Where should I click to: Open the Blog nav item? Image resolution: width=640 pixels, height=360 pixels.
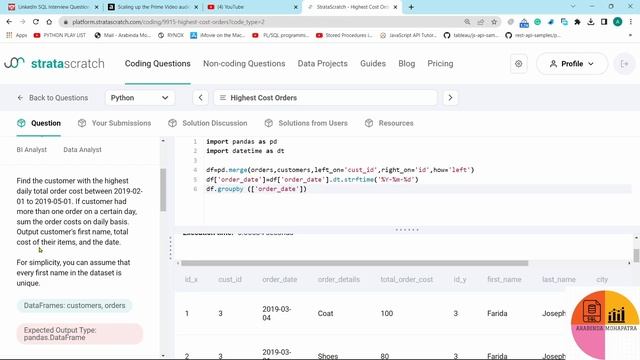(407, 64)
